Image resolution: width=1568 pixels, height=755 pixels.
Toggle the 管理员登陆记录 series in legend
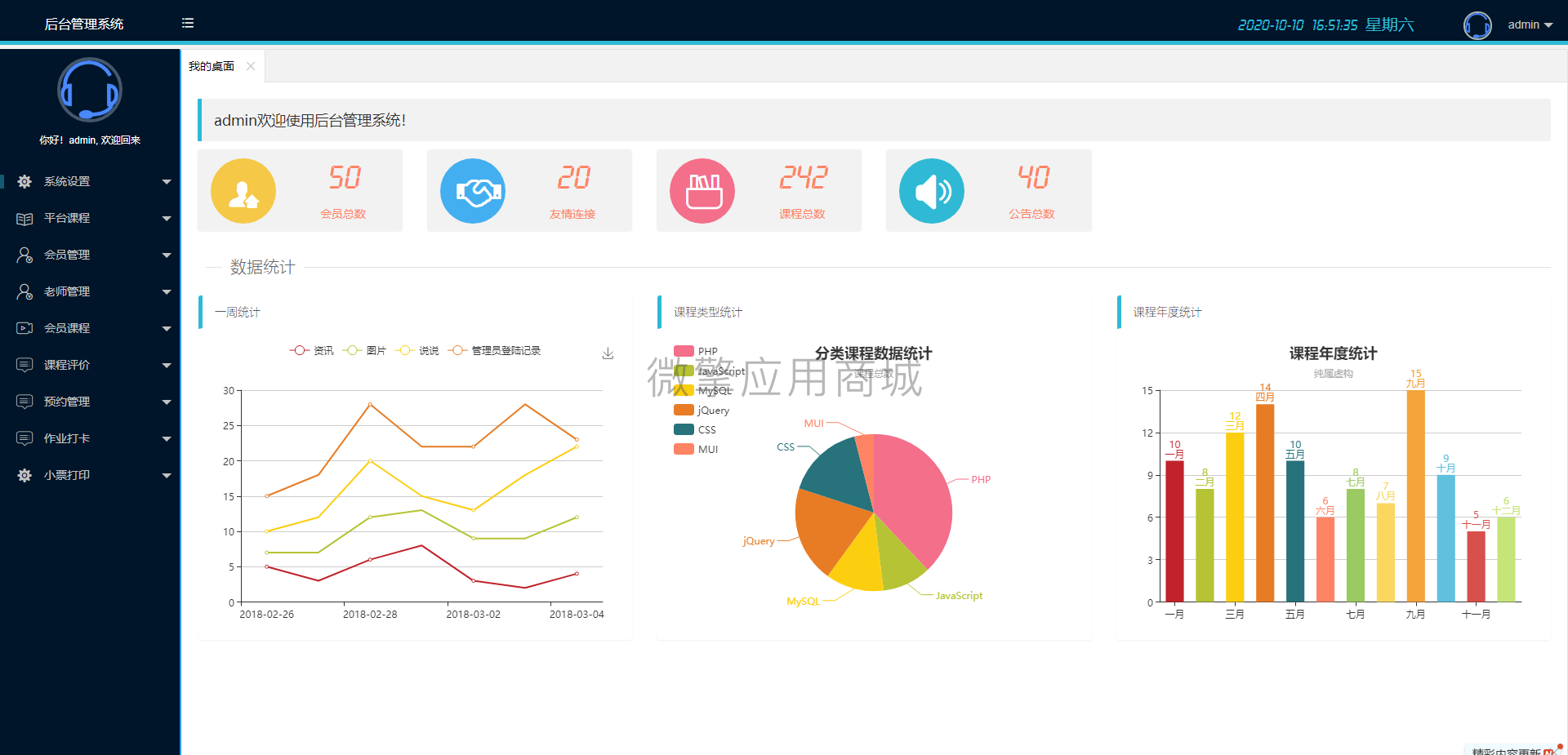[494, 350]
